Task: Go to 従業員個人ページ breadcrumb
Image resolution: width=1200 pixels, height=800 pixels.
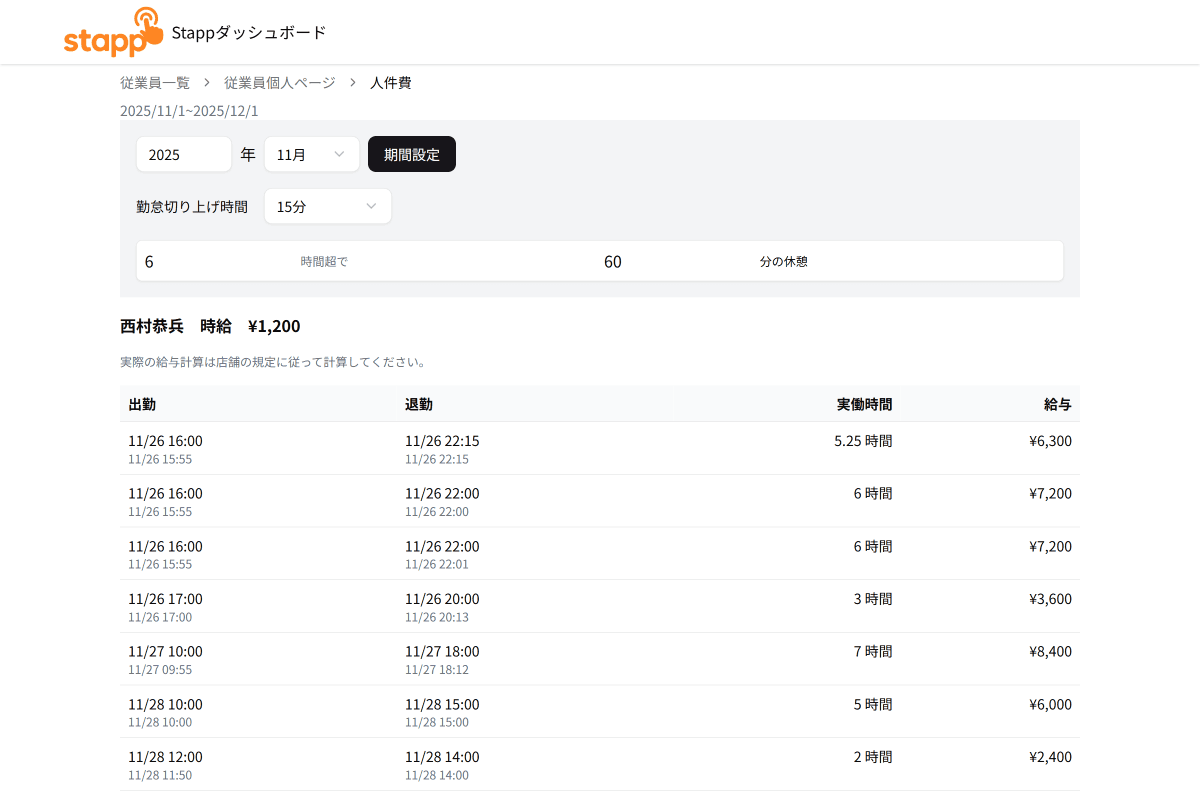Action: pos(280,83)
